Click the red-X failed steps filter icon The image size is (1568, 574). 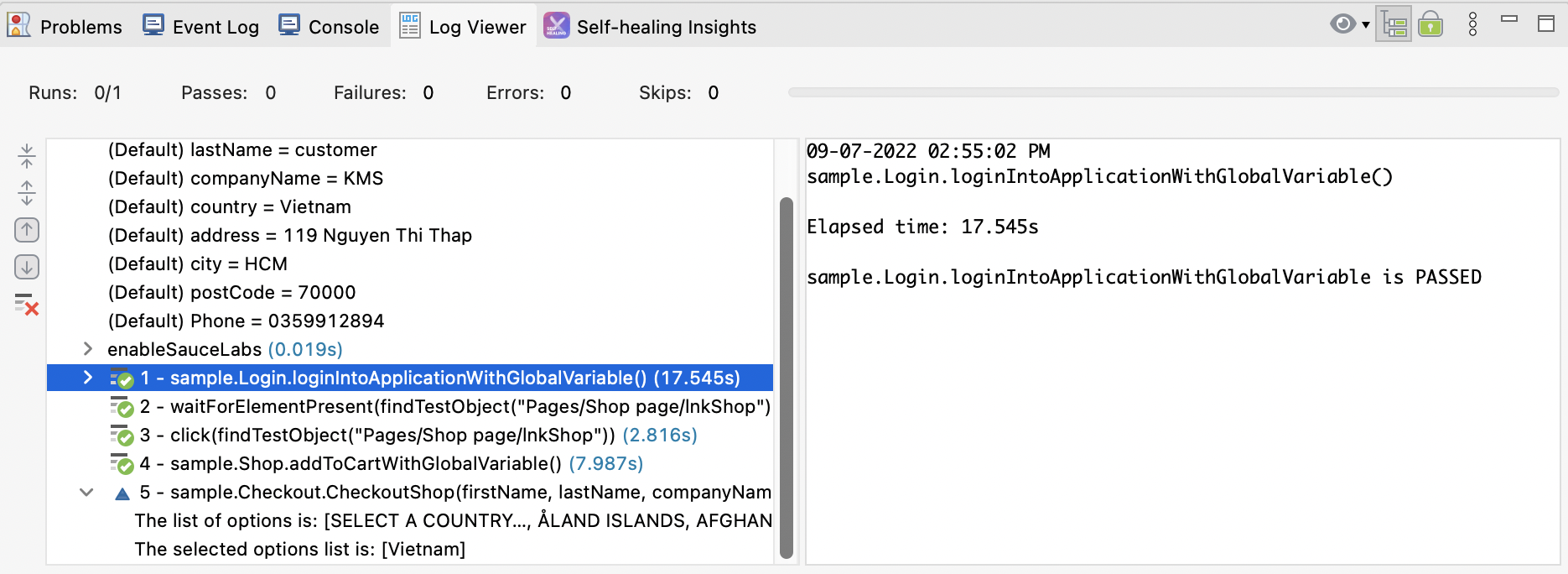pos(27,305)
